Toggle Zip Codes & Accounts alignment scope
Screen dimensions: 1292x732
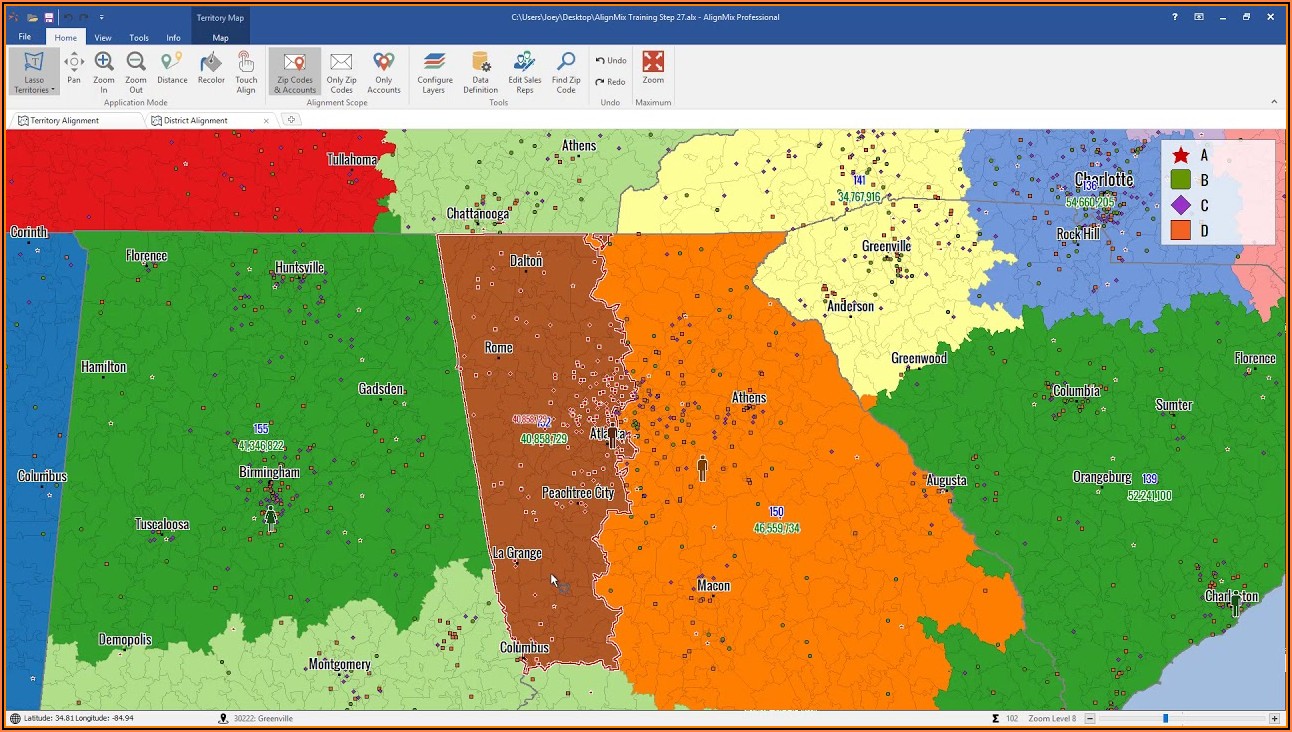(x=295, y=70)
